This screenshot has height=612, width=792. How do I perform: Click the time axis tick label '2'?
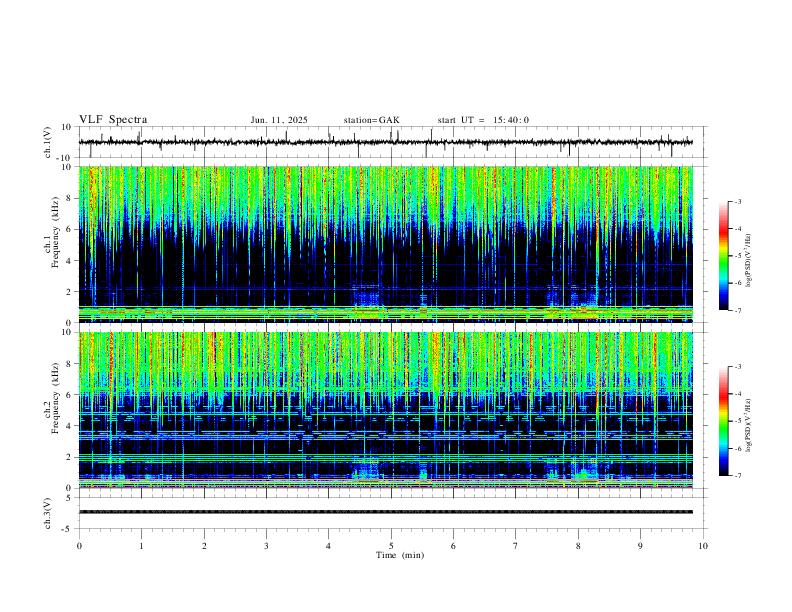tap(204, 546)
